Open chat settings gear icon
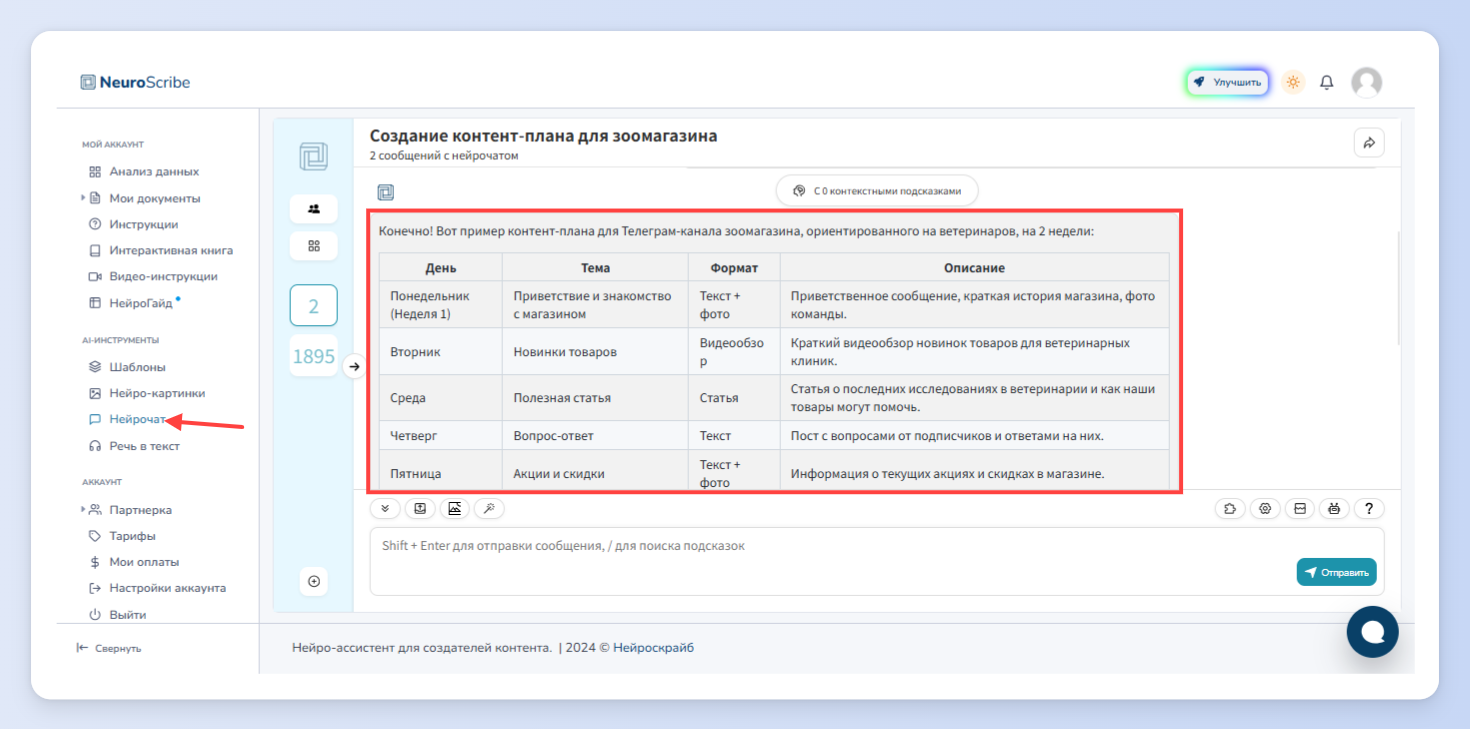 1265,508
